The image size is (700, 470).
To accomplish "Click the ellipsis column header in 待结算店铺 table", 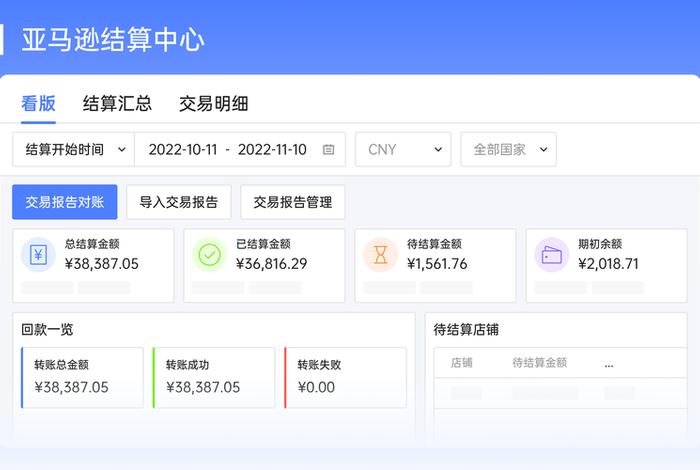I will pos(609,365).
